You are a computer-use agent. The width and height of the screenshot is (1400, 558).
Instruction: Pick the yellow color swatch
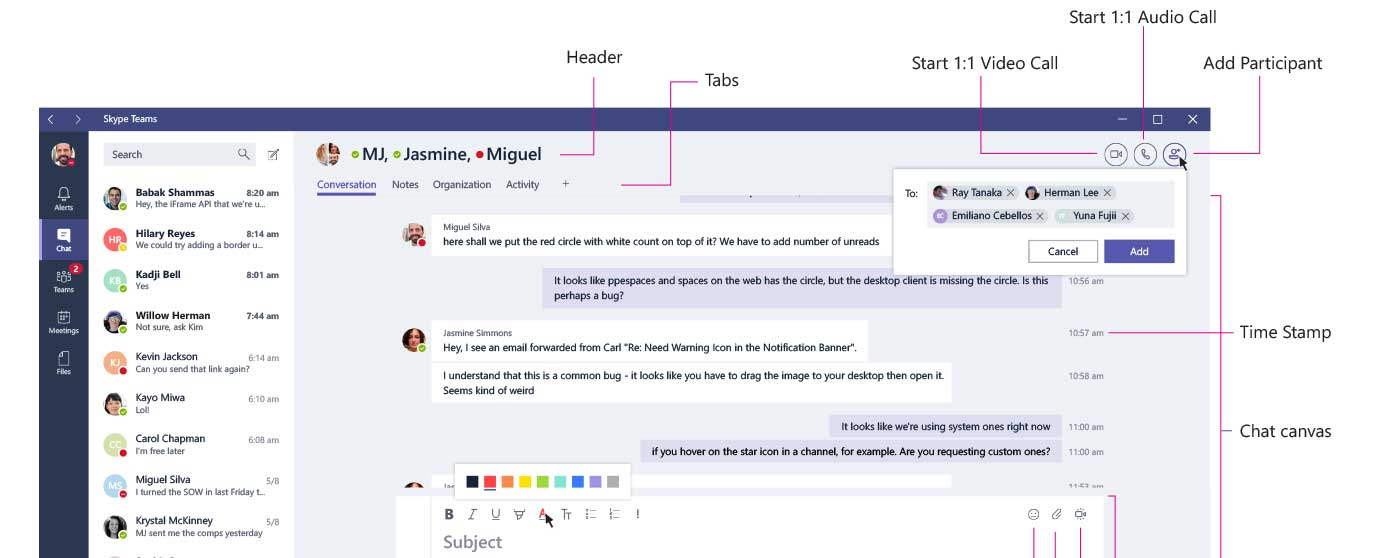tap(525, 482)
